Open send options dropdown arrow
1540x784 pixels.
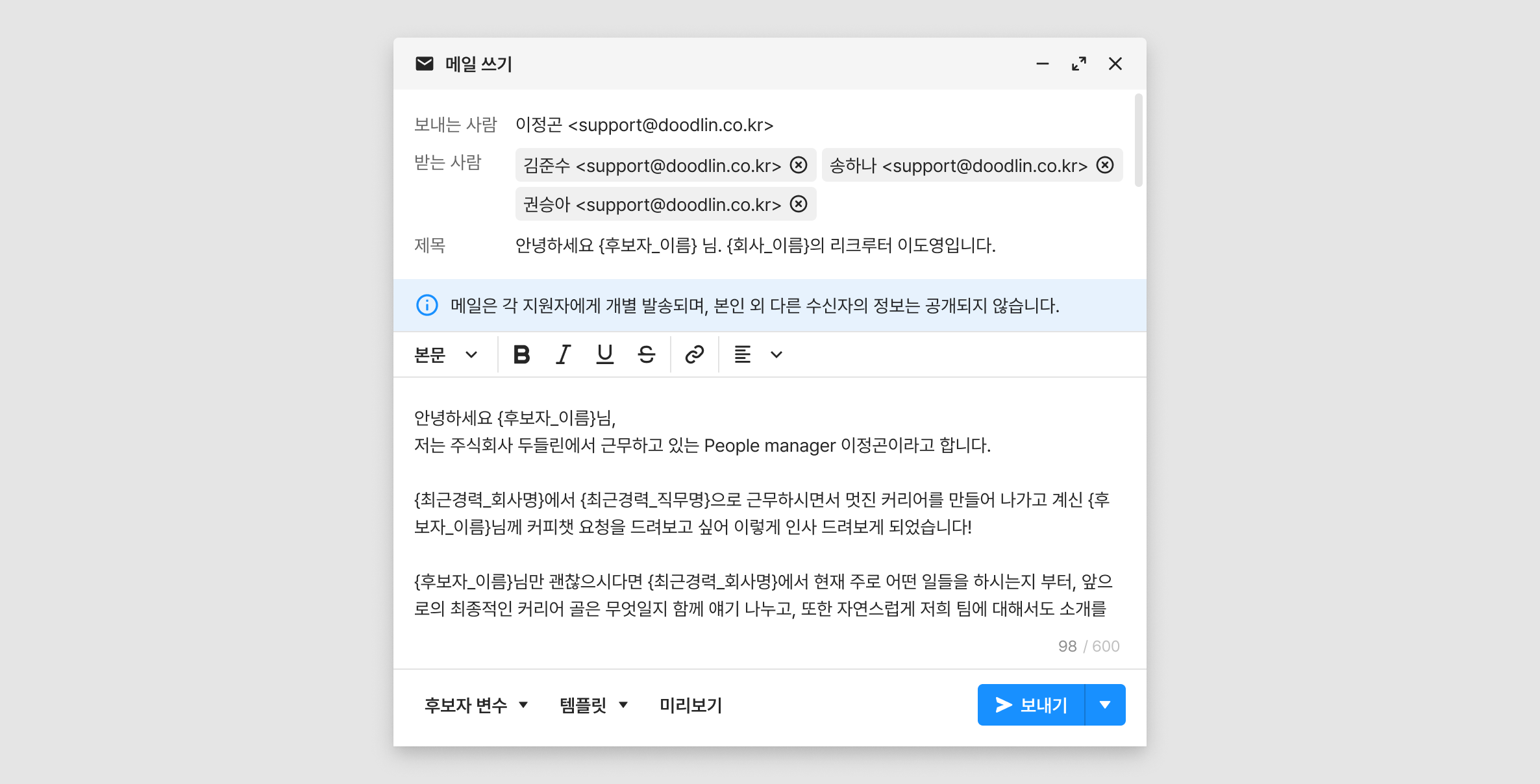(1105, 705)
